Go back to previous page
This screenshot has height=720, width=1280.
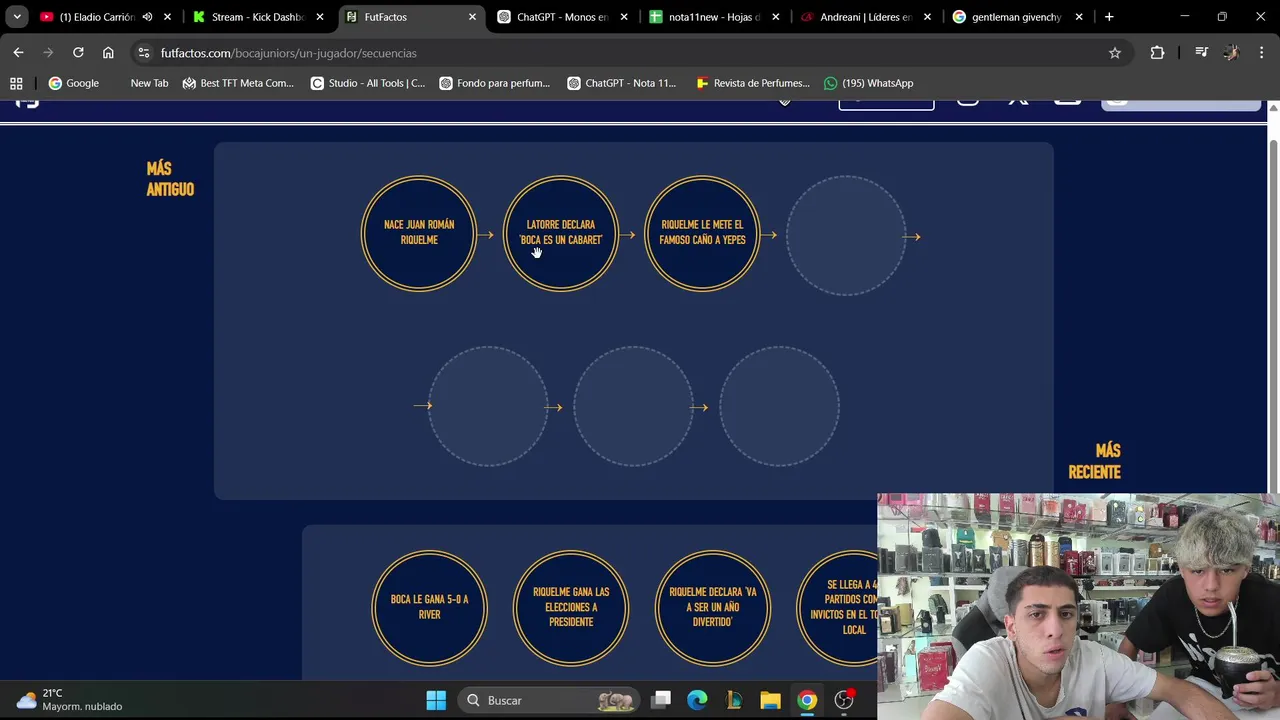coord(18,53)
